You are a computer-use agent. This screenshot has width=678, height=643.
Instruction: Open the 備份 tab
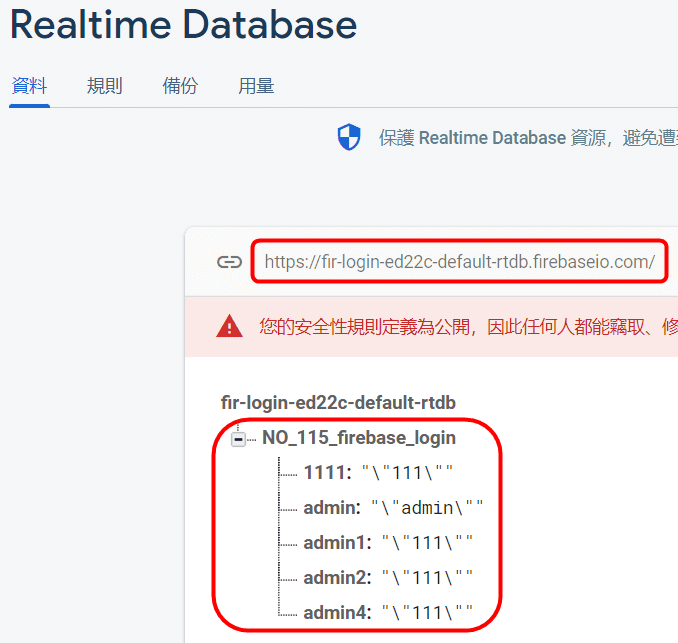click(180, 86)
